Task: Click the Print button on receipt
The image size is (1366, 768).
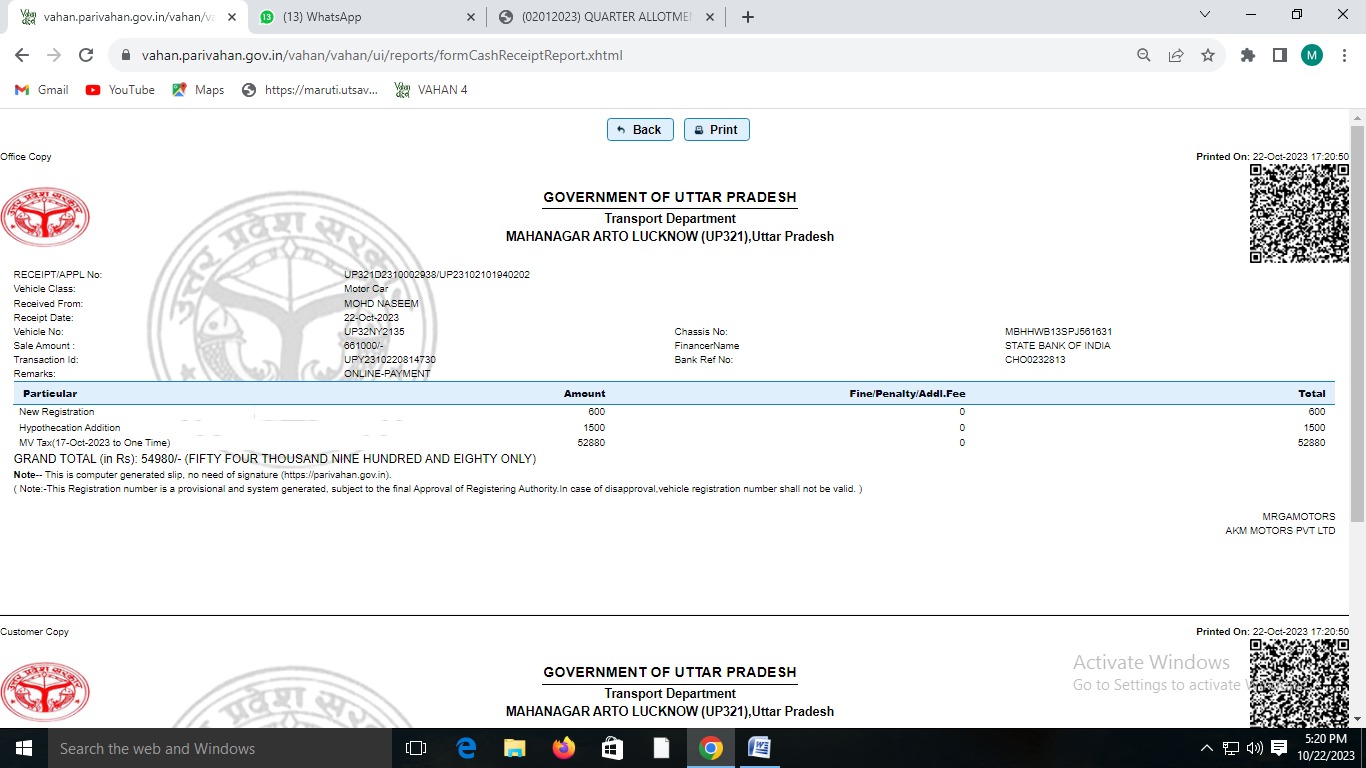Action: [x=717, y=130]
